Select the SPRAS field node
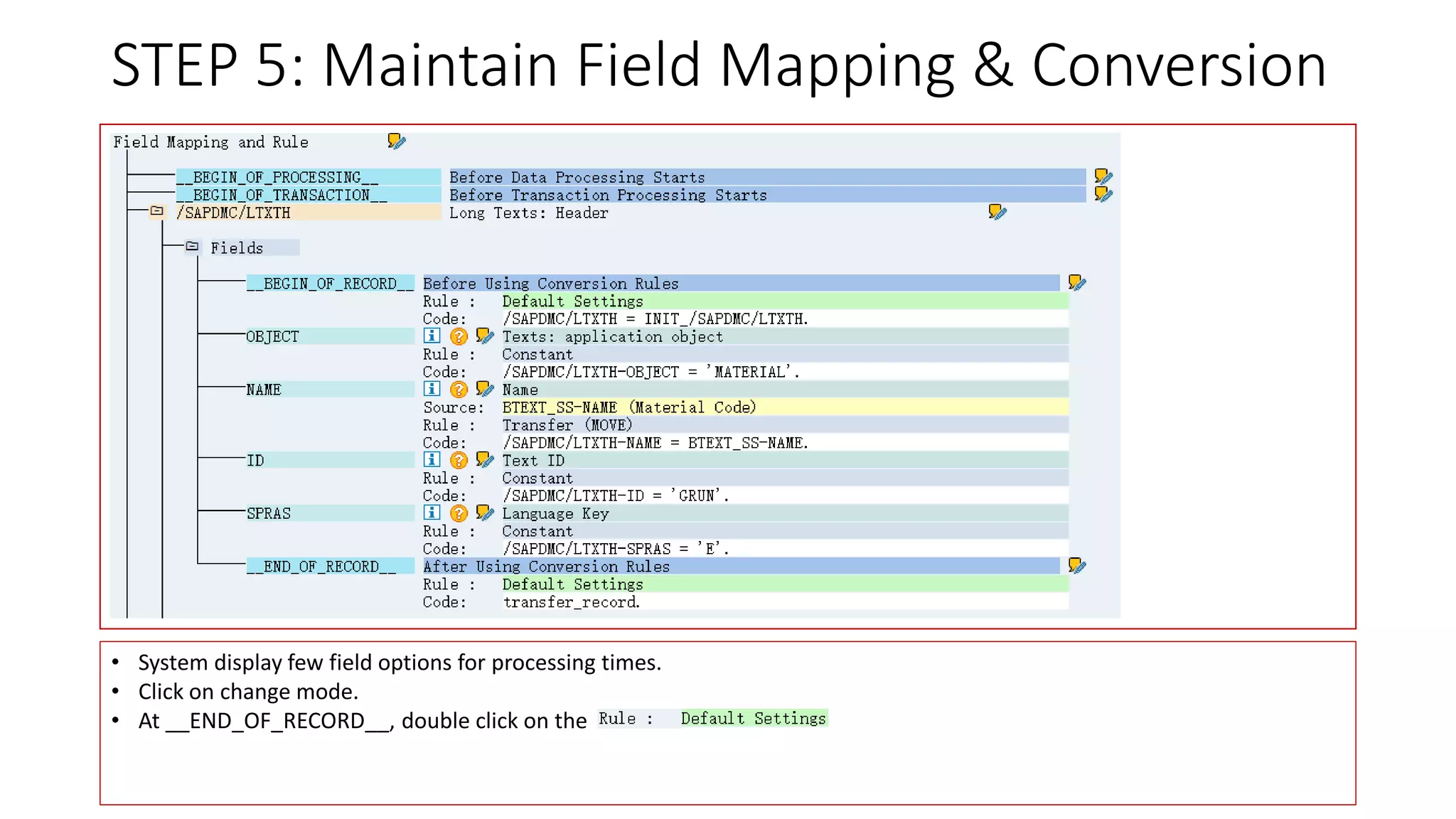 pos(269,513)
